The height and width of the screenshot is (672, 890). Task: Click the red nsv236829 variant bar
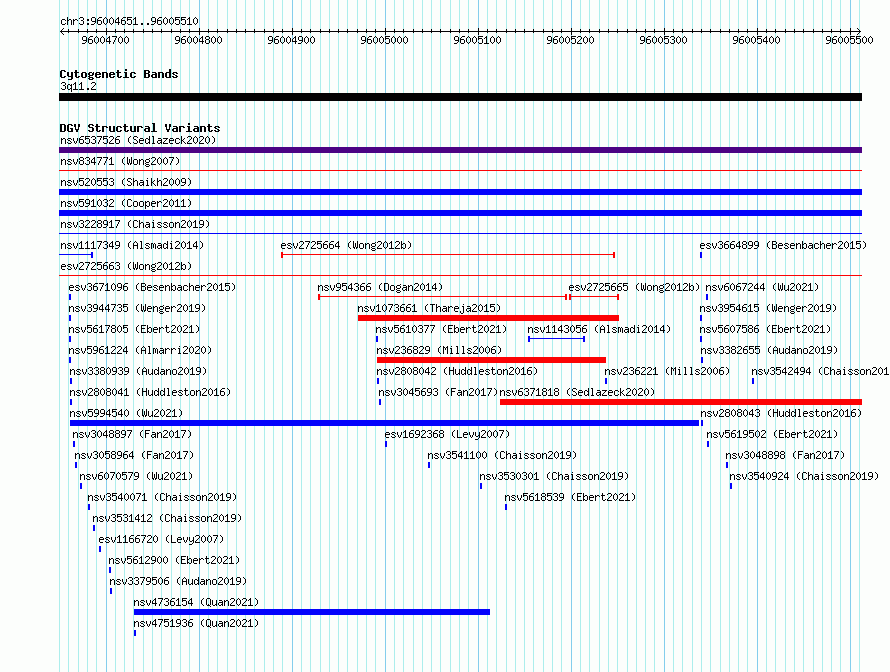(x=492, y=360)
